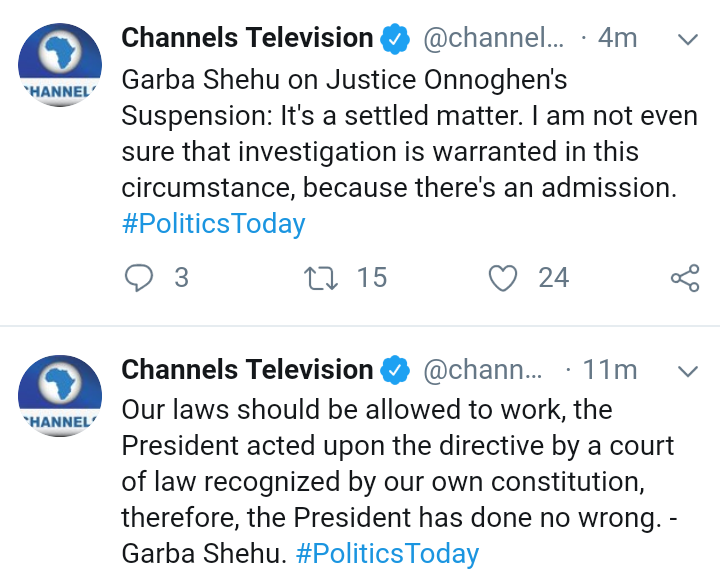
Task: Tap the share icon on the first tweet
Action: coord(685,277)
